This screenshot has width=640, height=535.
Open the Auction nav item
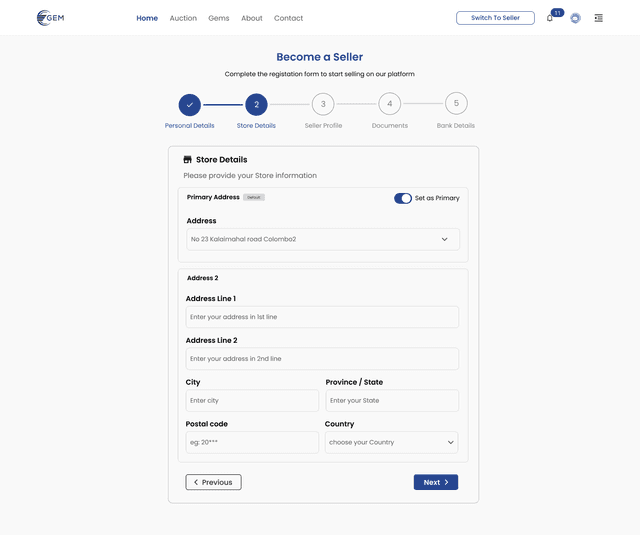click(x=183, y=18)
